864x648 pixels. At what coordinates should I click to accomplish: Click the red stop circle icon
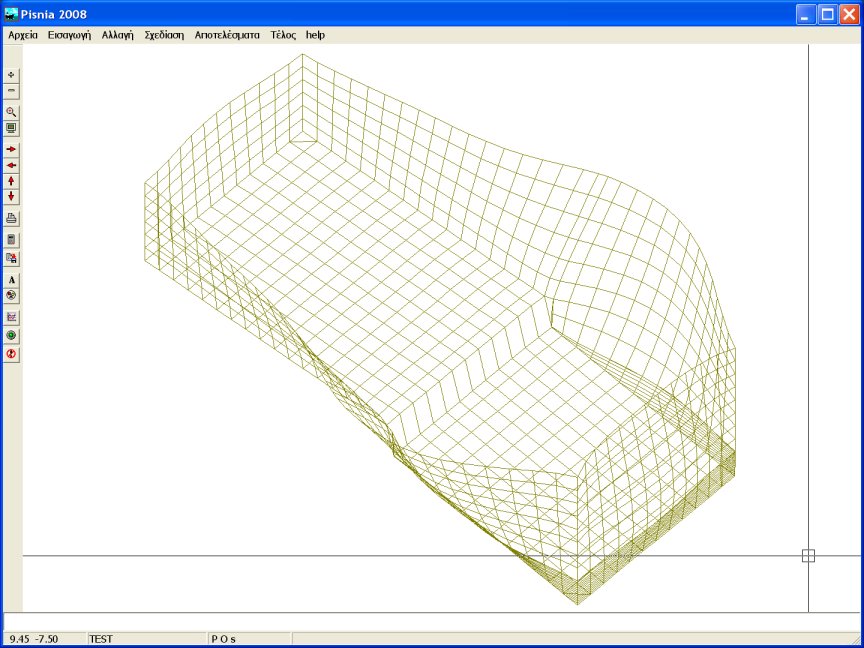click(x=12, y=354)
